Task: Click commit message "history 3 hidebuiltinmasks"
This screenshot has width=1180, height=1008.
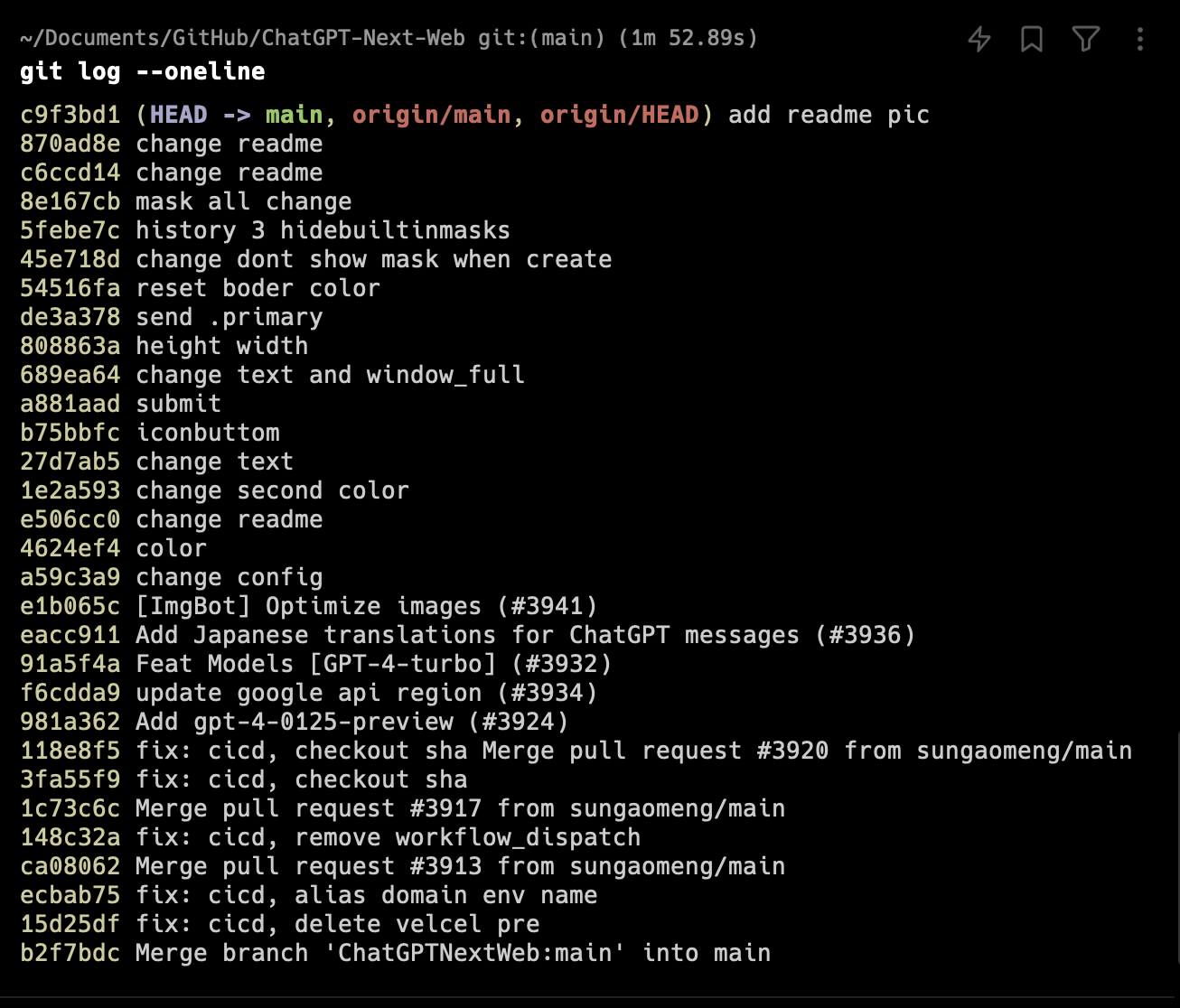Action: (x=323, y=230)
